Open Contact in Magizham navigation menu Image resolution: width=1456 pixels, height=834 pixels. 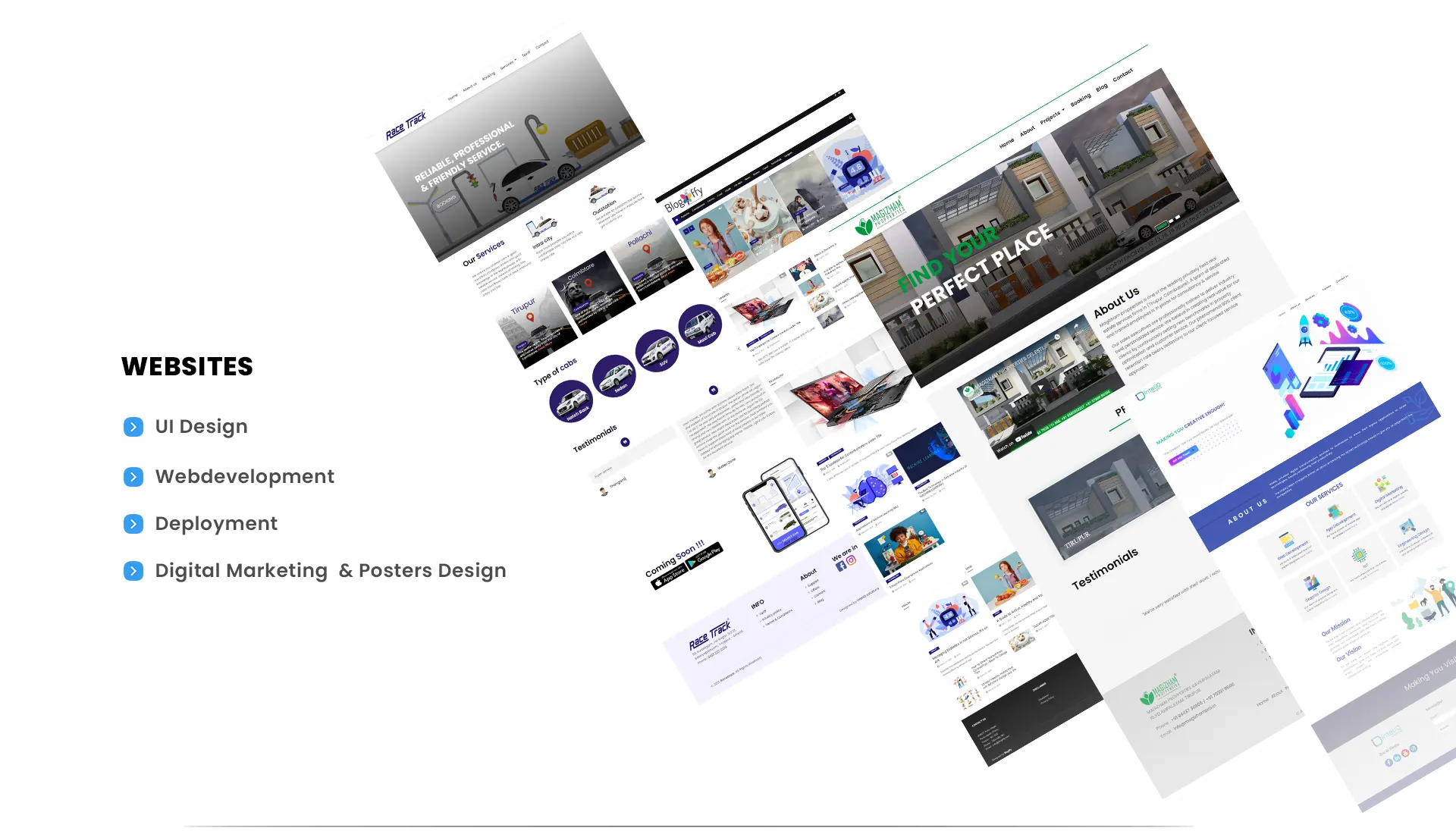[1122, 74]
